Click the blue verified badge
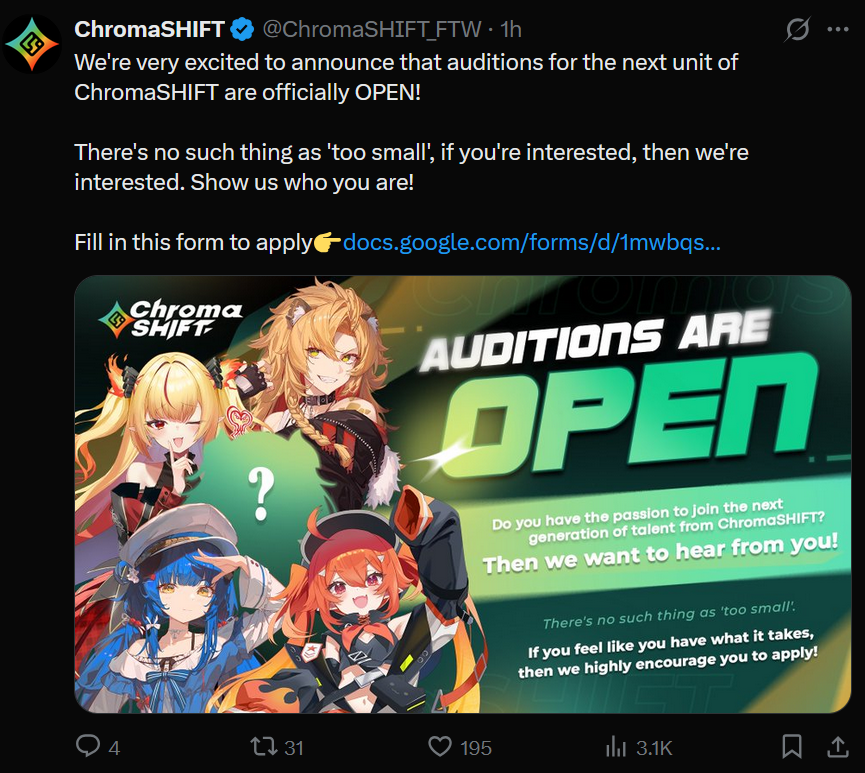 pyautogui.click(x=242, y=29)
